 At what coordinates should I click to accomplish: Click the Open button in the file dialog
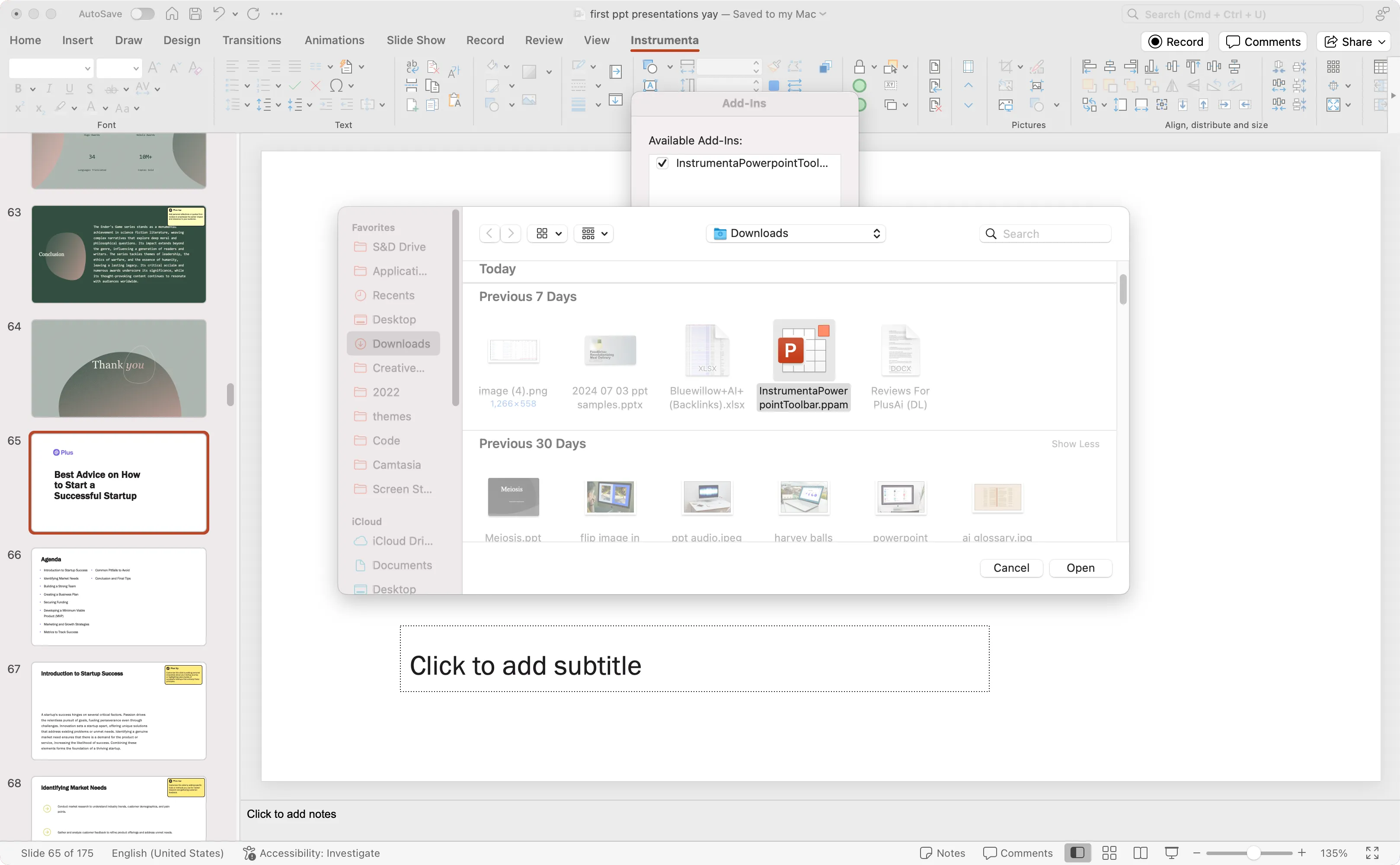coord(1080,567)
